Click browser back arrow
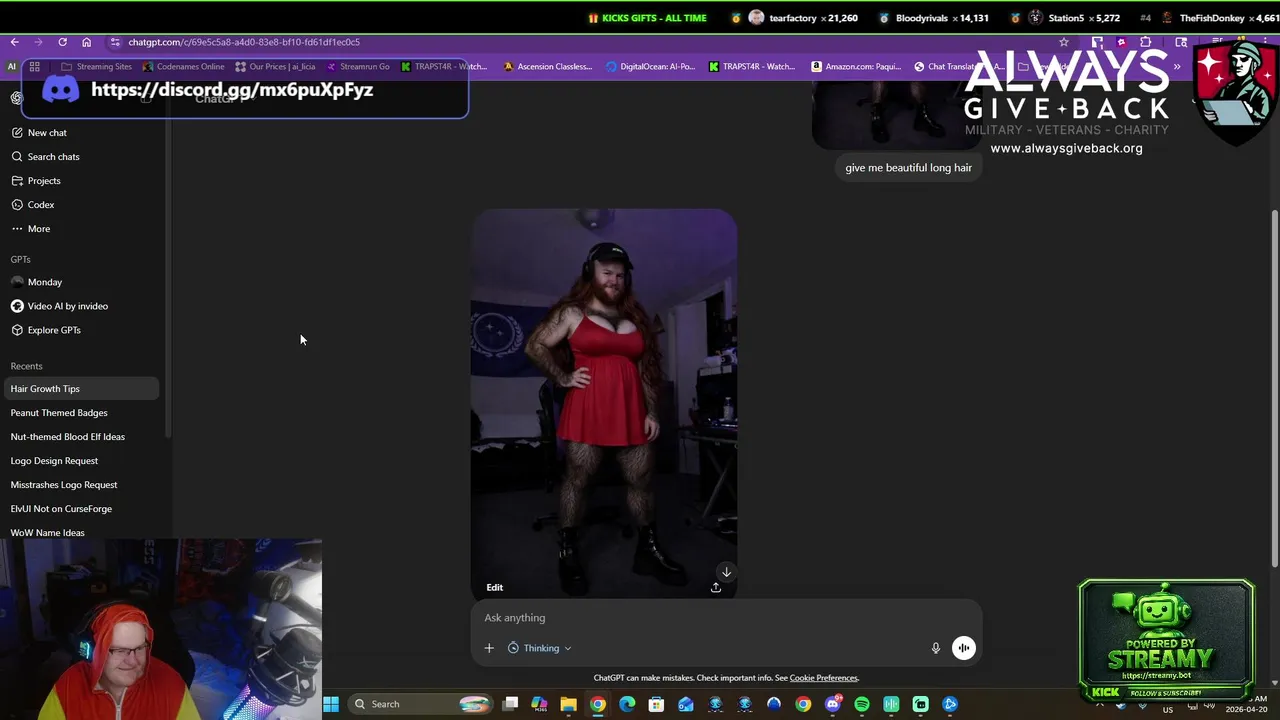 [14, 42]
